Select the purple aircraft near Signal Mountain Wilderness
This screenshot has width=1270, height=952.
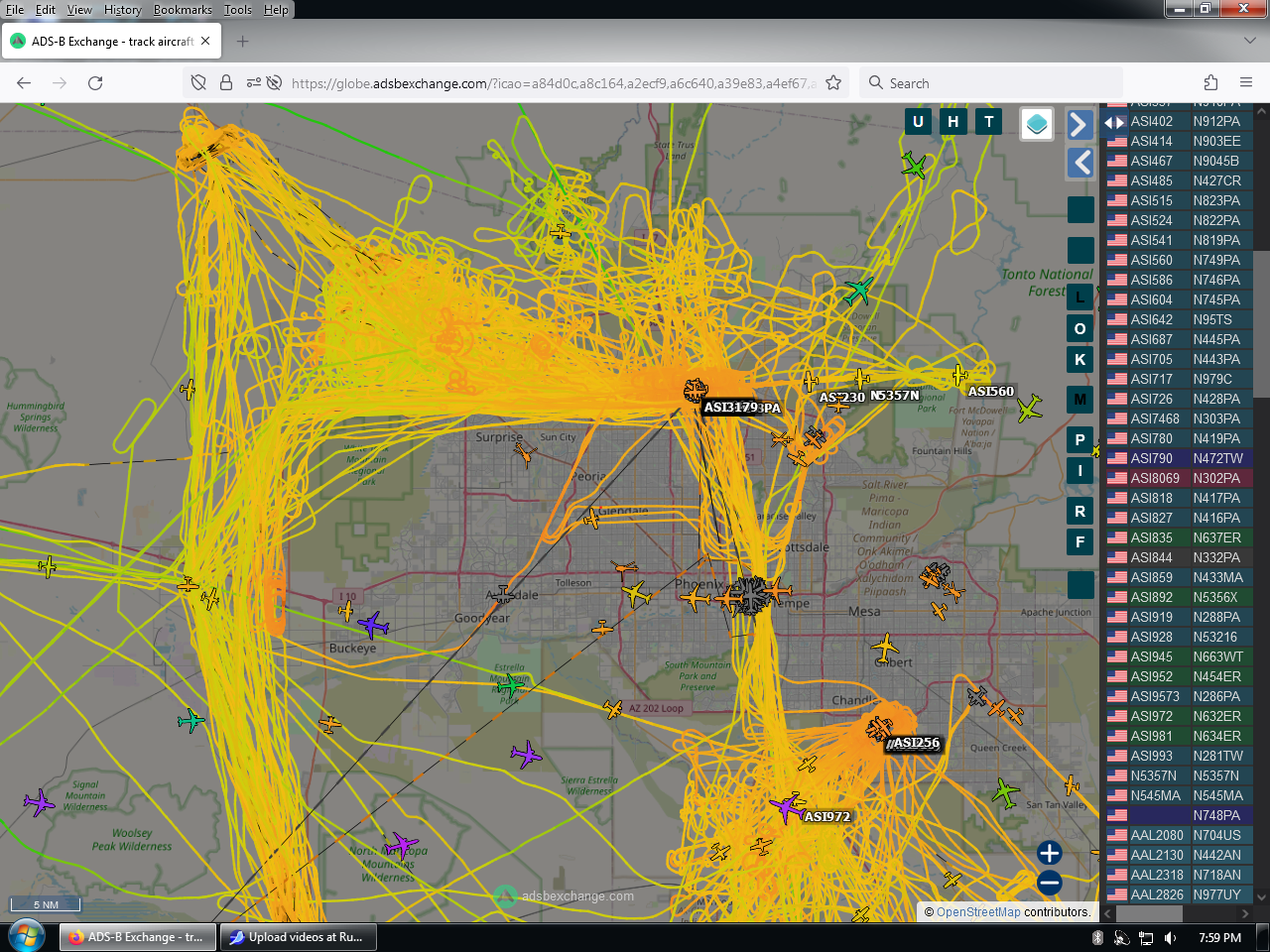click(x=39, y=802)
